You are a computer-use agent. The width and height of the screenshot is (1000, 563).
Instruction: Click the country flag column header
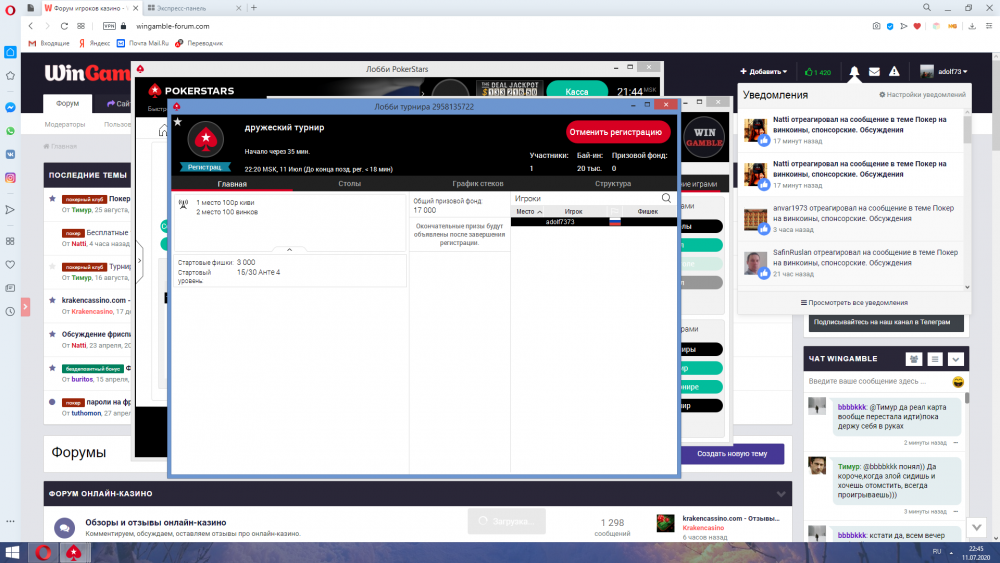coord(614,211)
